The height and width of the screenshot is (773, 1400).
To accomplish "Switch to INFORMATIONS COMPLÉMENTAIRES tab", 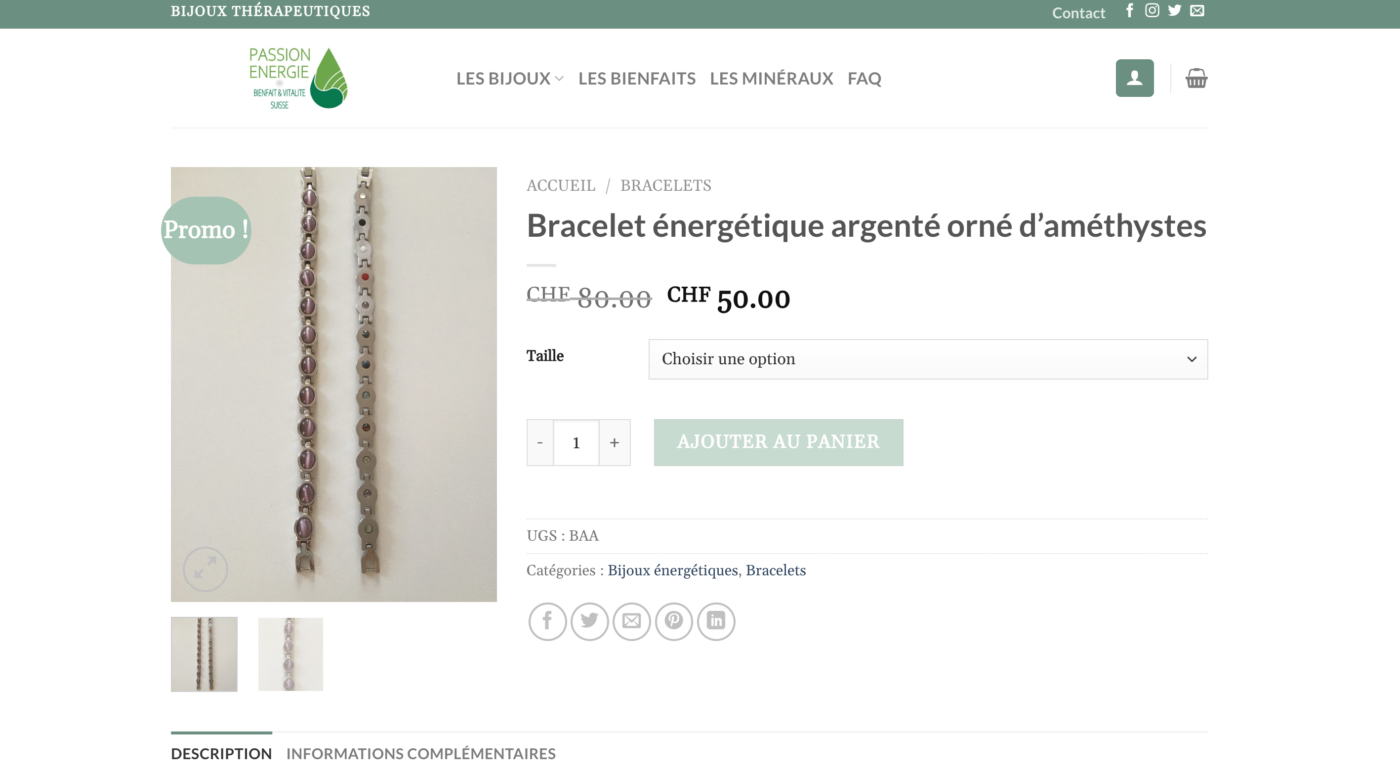I will tap(421, 754).
